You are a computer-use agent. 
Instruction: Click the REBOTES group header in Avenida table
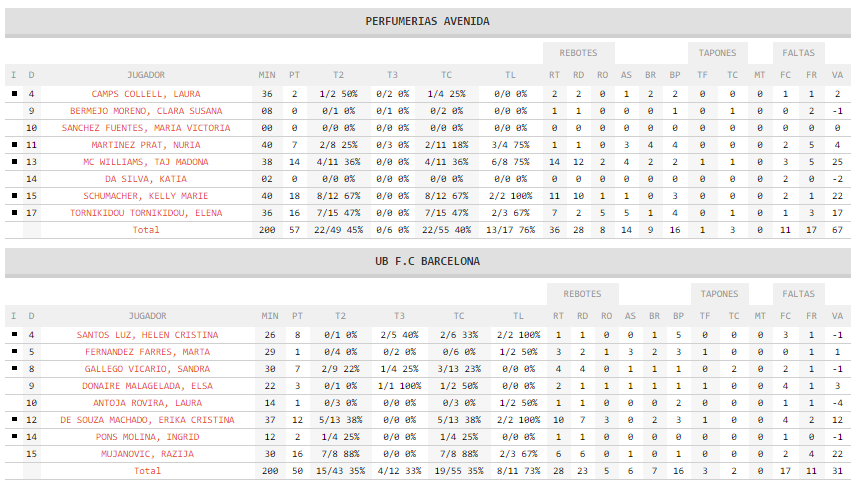point(578,53)
